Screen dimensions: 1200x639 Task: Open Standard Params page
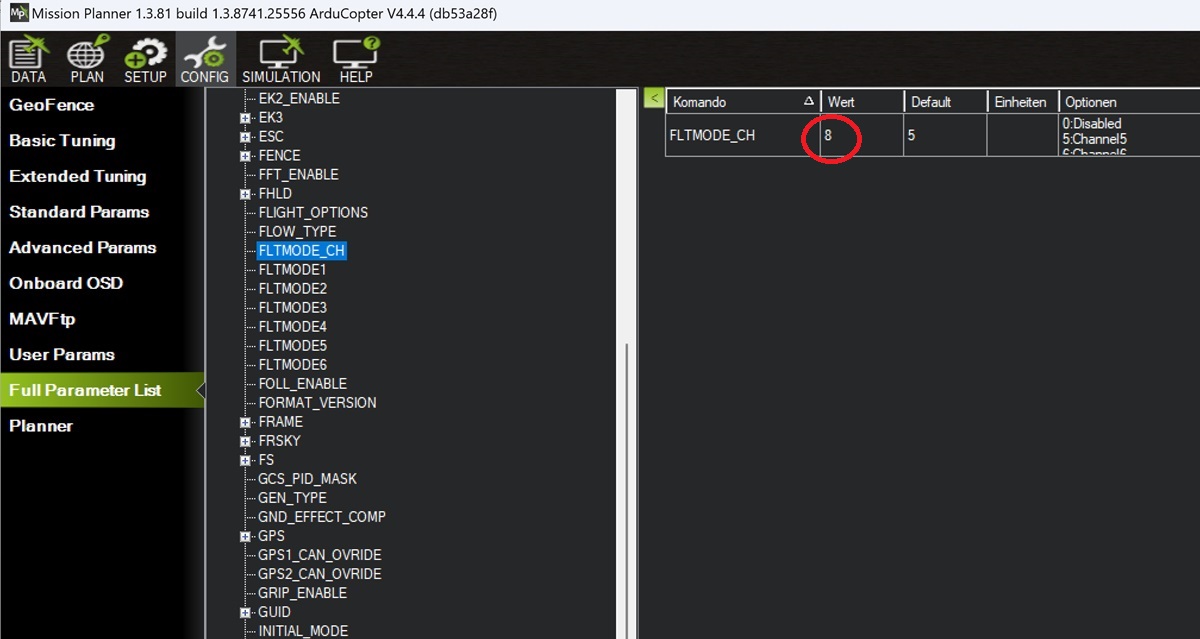[x=79, y=212]
